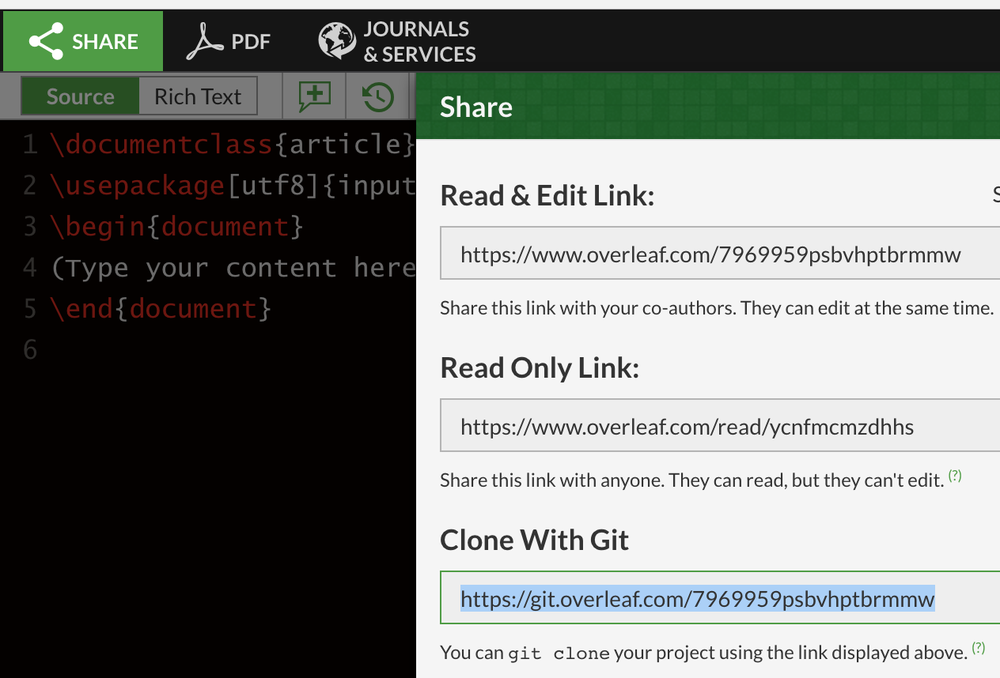Click the \documentclass{article} line
The image size is (1000, 678).
[x=233, y=144]
